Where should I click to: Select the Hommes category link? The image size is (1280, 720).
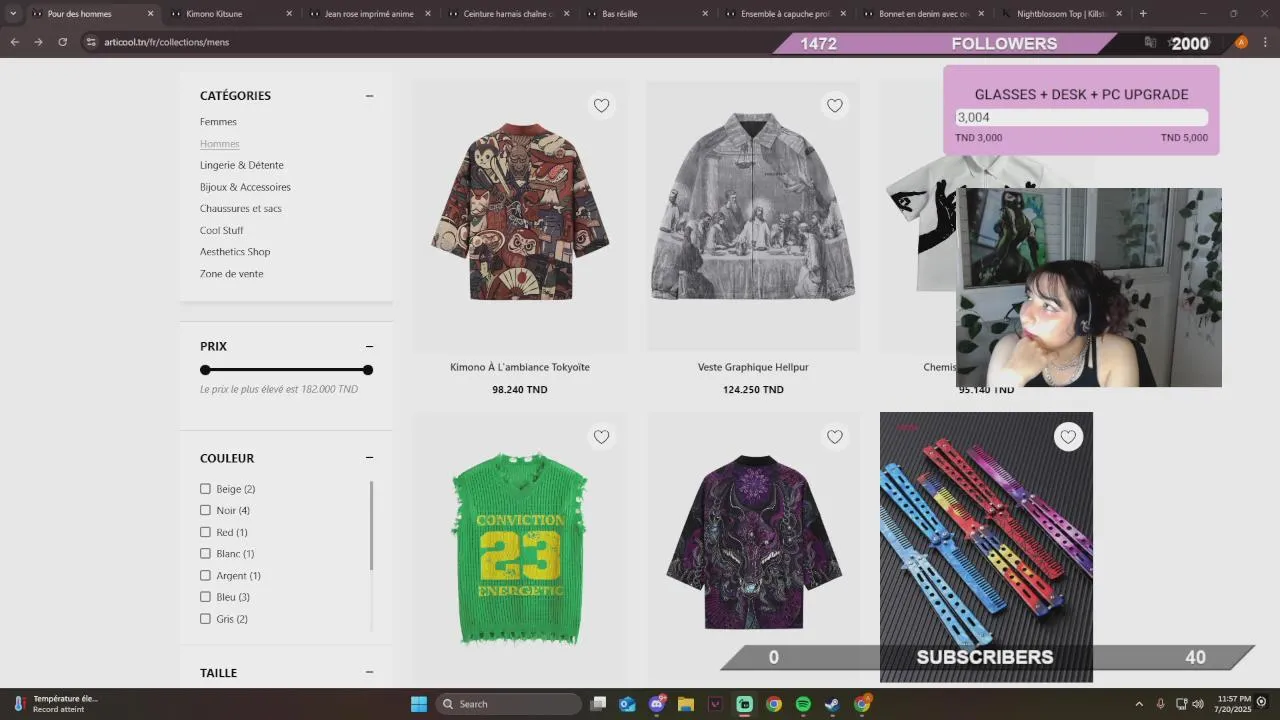click(219, 144)
